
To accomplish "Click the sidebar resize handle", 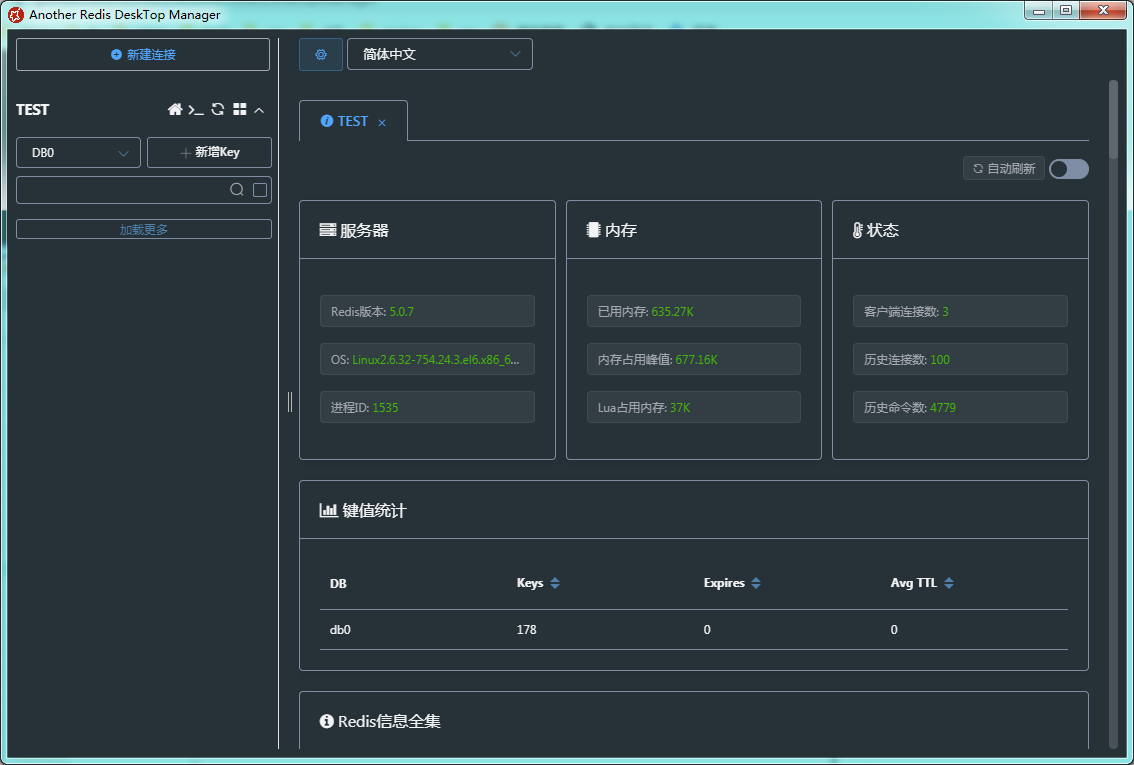I will [290, 402].
